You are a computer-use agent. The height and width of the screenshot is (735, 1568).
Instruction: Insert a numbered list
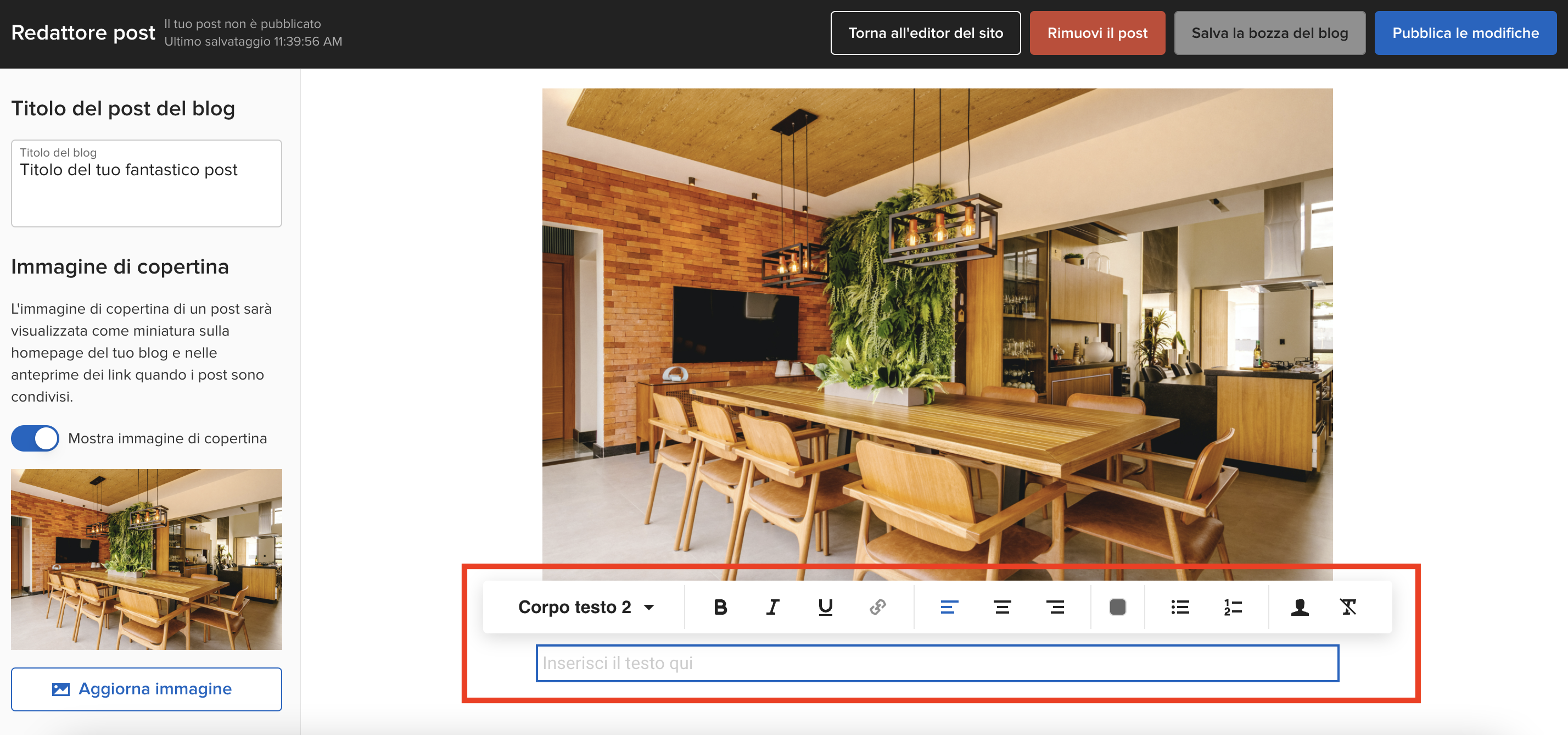click(x=1233, y=607)
